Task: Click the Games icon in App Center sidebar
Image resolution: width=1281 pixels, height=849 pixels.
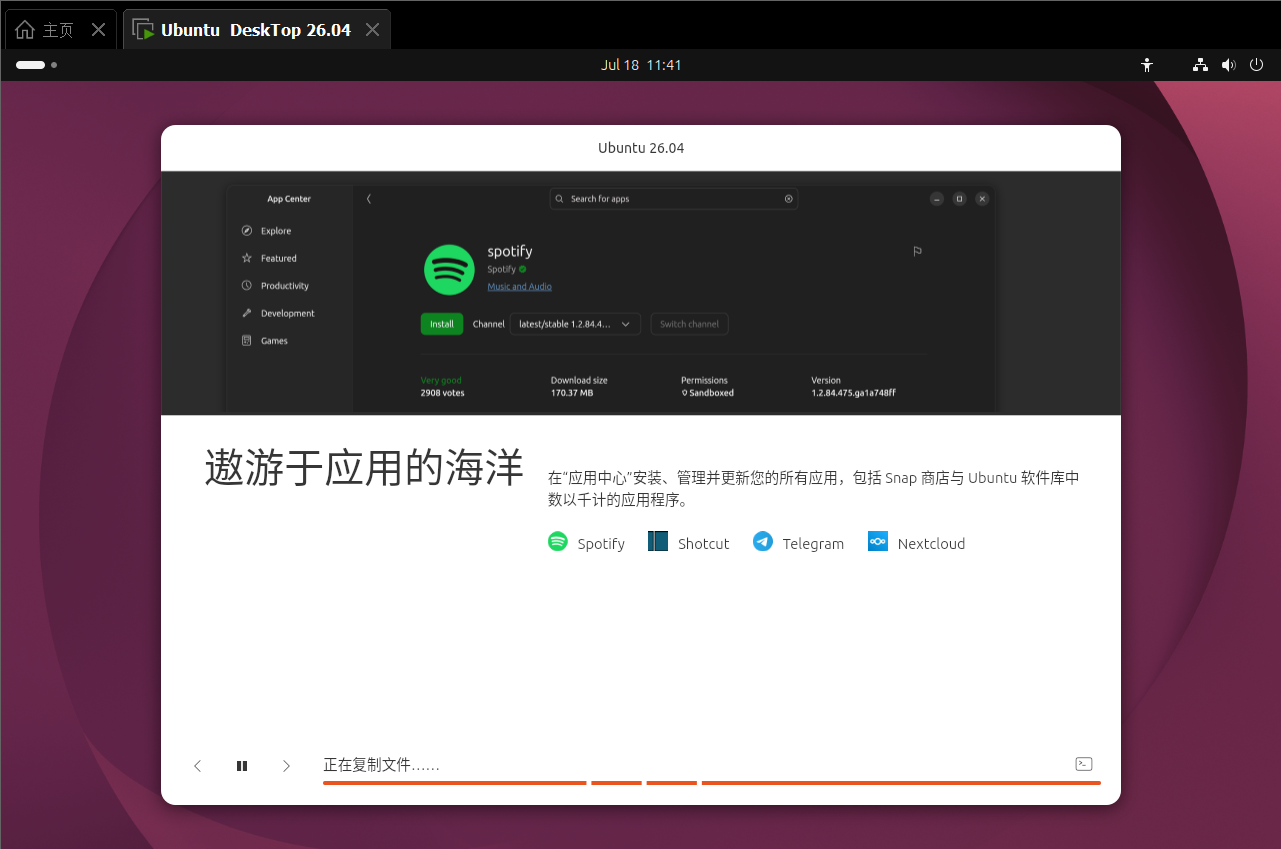Action: 247,341
